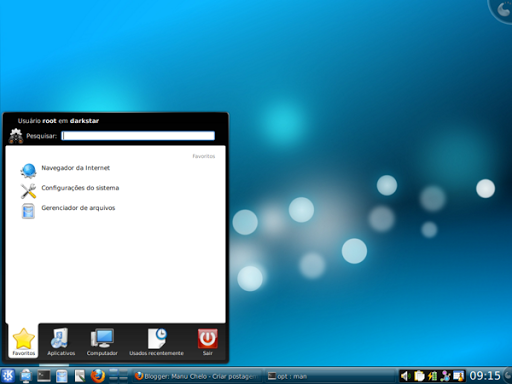Open the Computador tab
The height and width of the screenshot is (384, 512).
click(x=102, y=342)
